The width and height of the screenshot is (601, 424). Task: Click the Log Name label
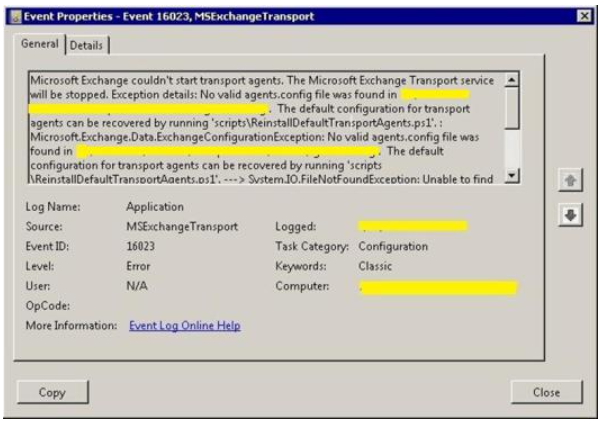pos(53,207)
